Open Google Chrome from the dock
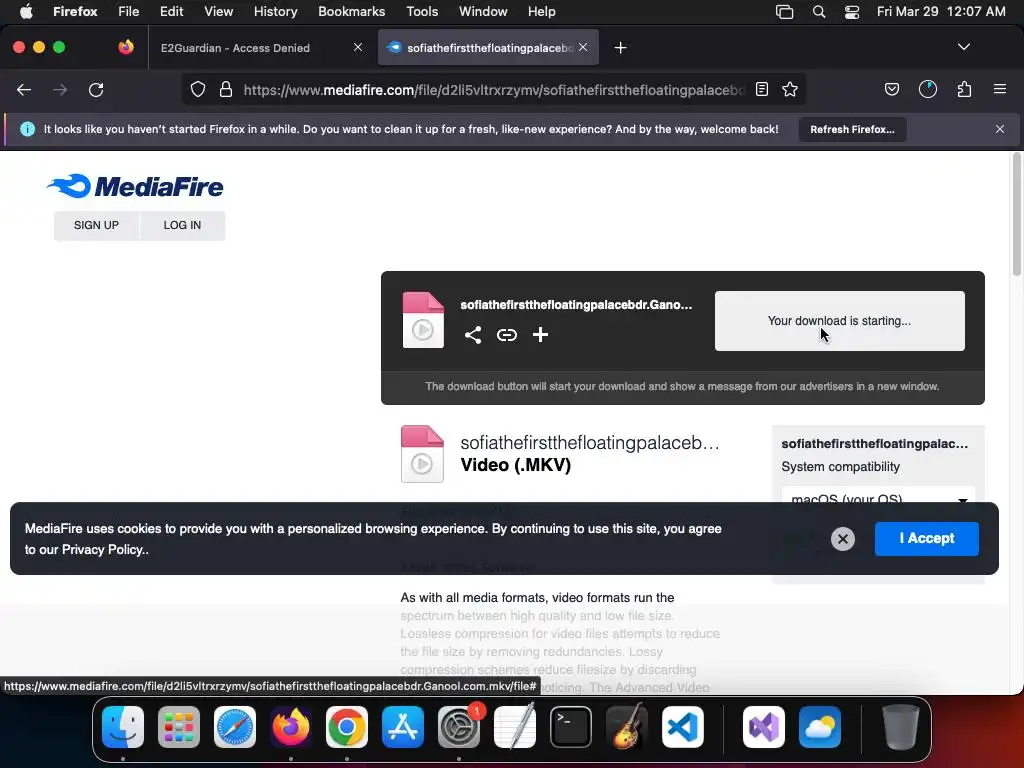The image size is (1024, 768). click(x=347, y=727)
